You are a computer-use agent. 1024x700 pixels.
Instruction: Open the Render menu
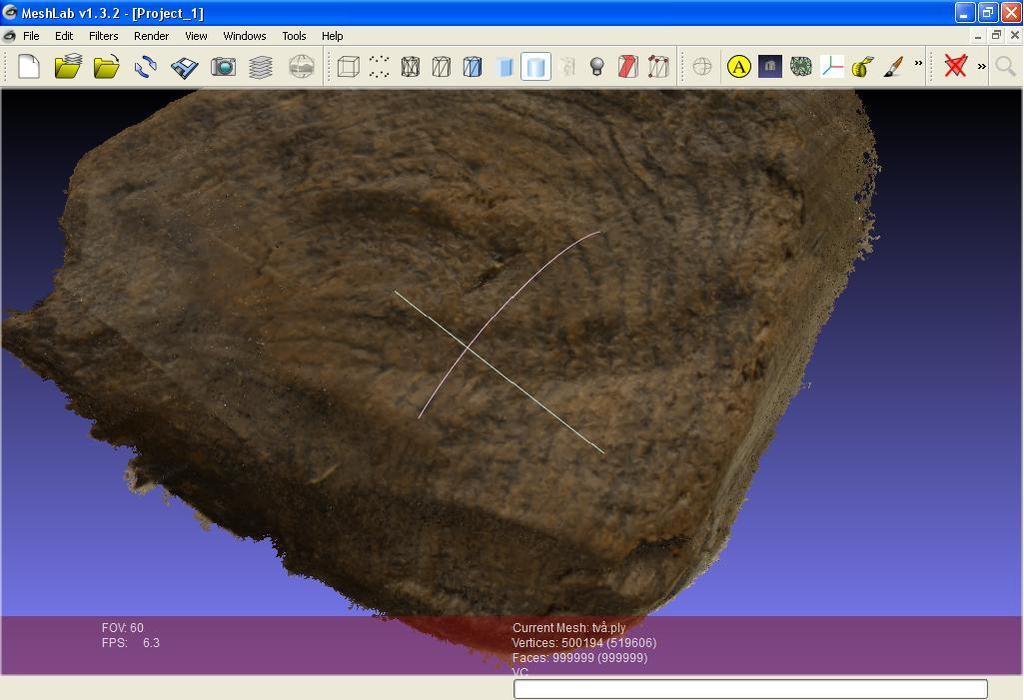point(152,36)
